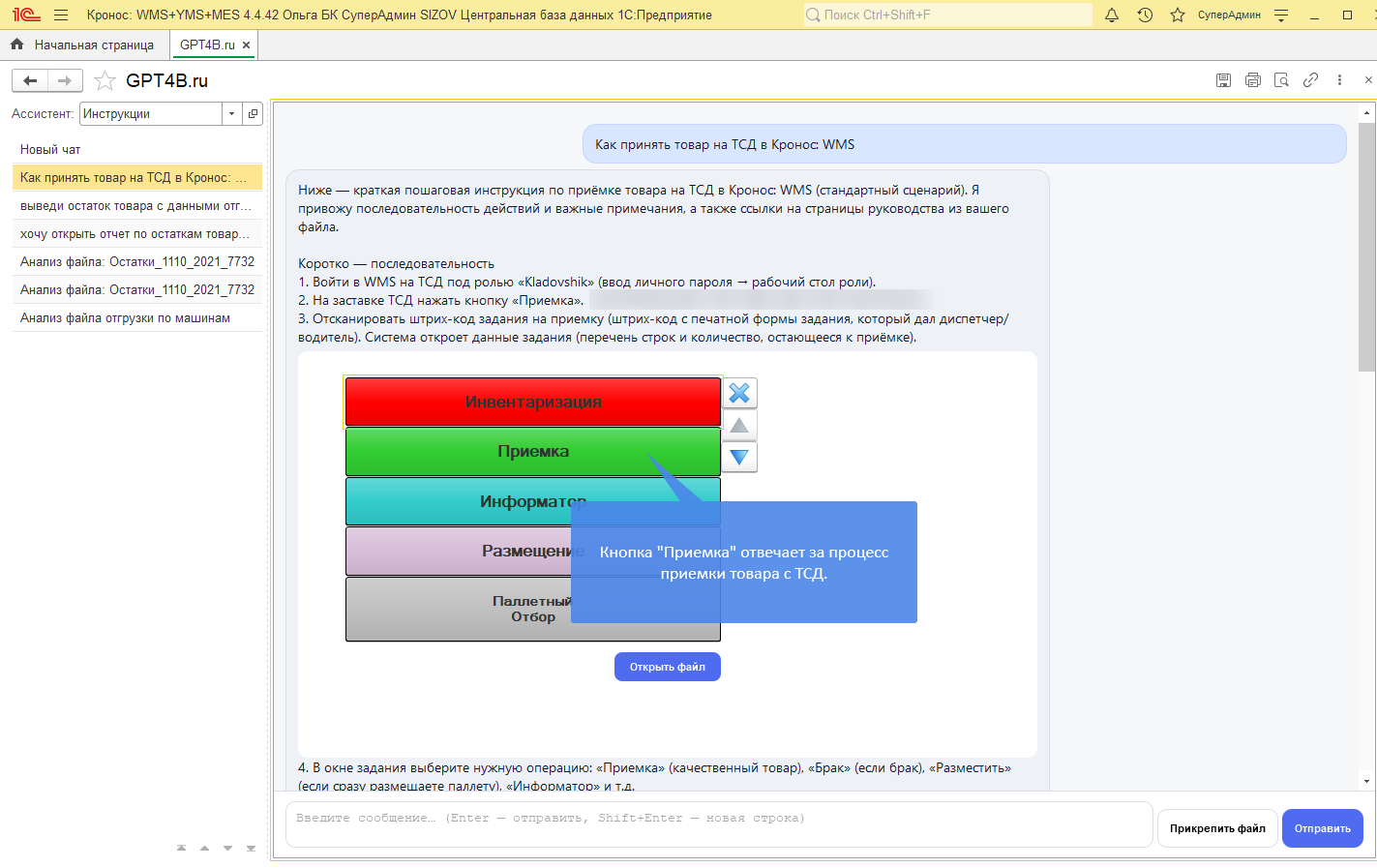Open the preview magnifier document icon
1377x868 pixels.
(x=1281, y=80)
